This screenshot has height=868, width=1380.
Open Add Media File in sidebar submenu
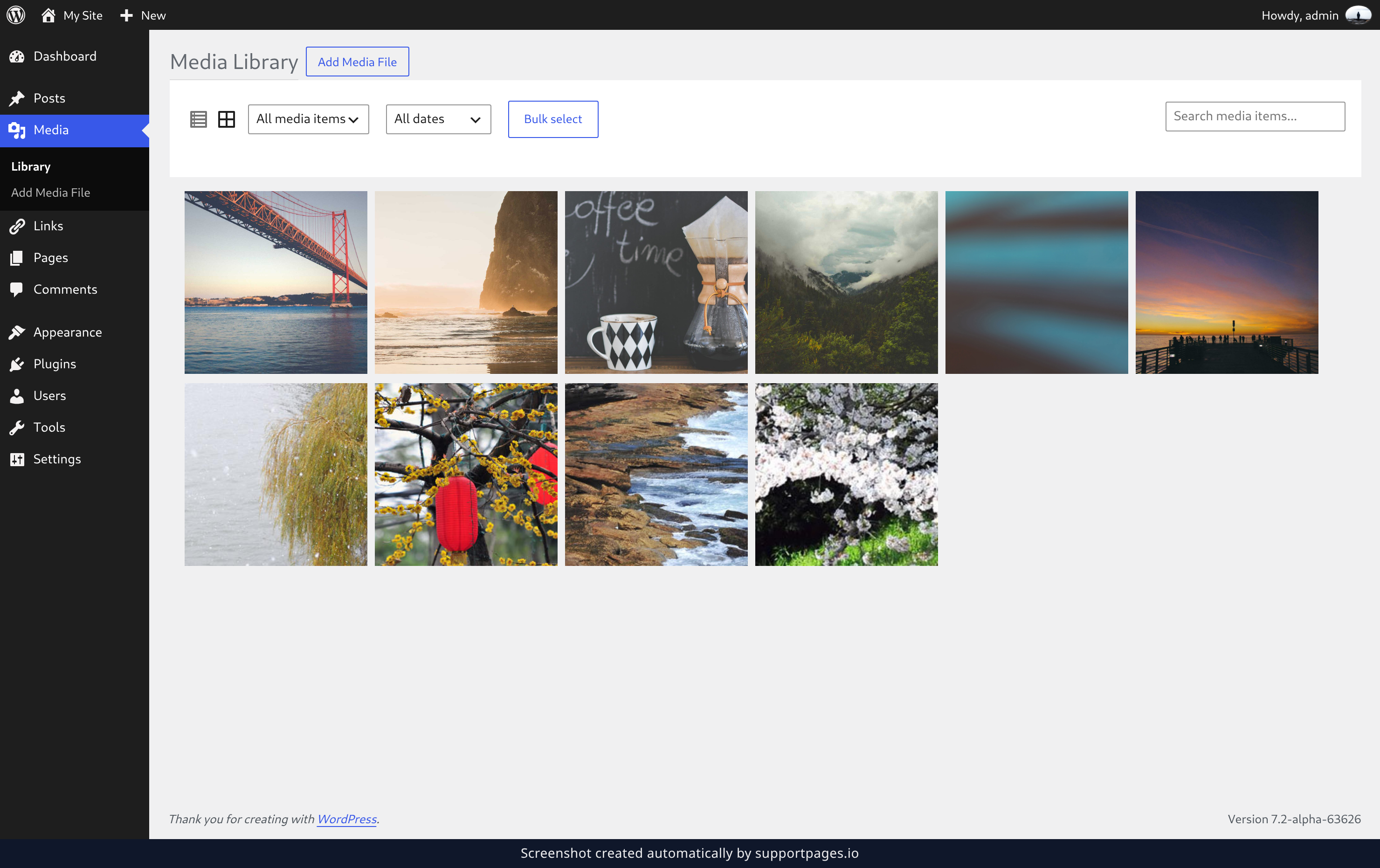pos(50,193)
